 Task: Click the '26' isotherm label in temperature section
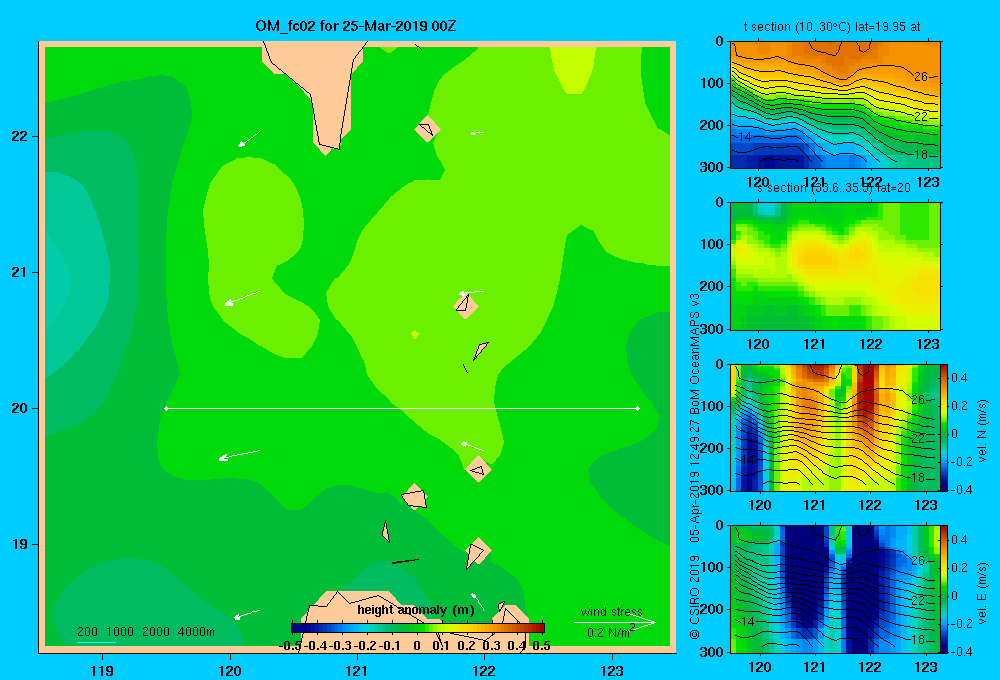[921, 77]
